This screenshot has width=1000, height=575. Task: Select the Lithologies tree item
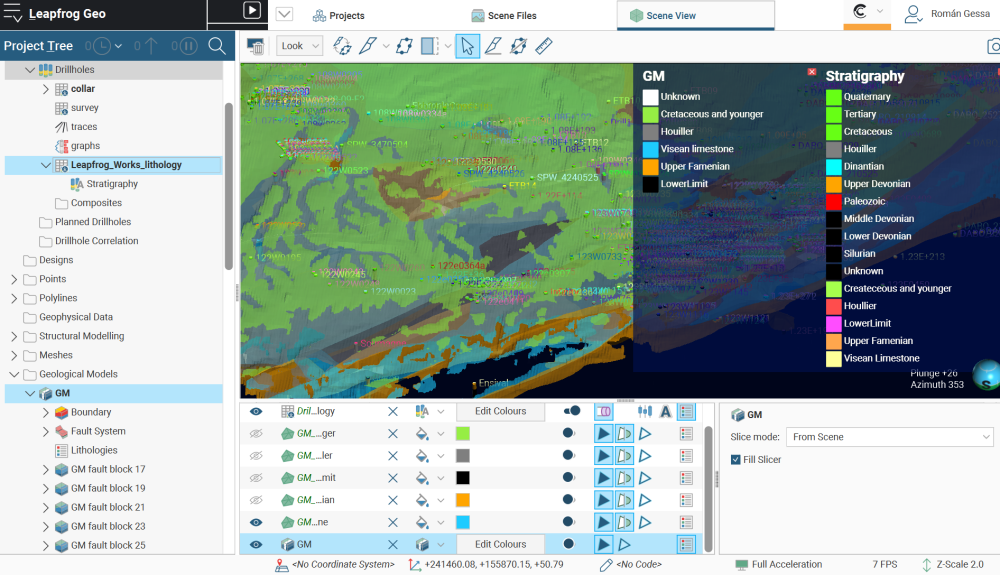pyautogui.click(x=94, y=451)
